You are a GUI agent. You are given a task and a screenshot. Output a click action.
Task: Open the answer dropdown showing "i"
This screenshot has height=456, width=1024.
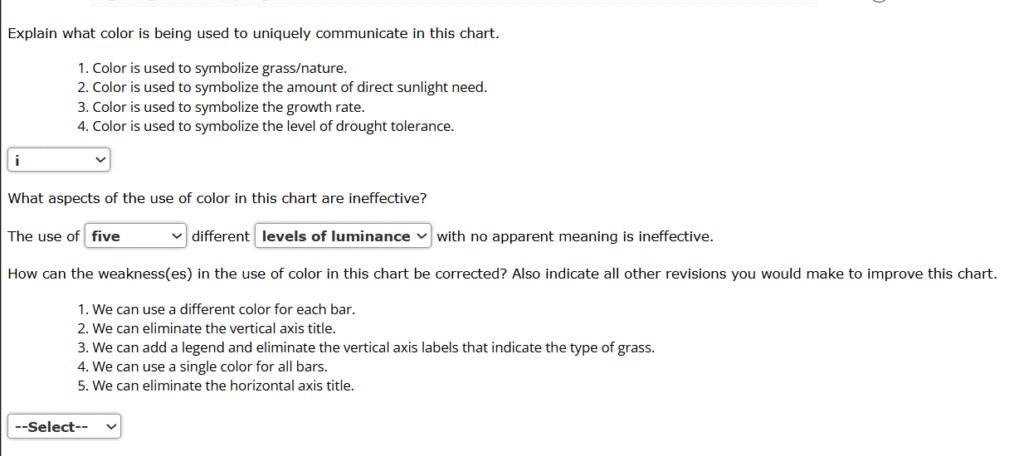click(58, 159)
